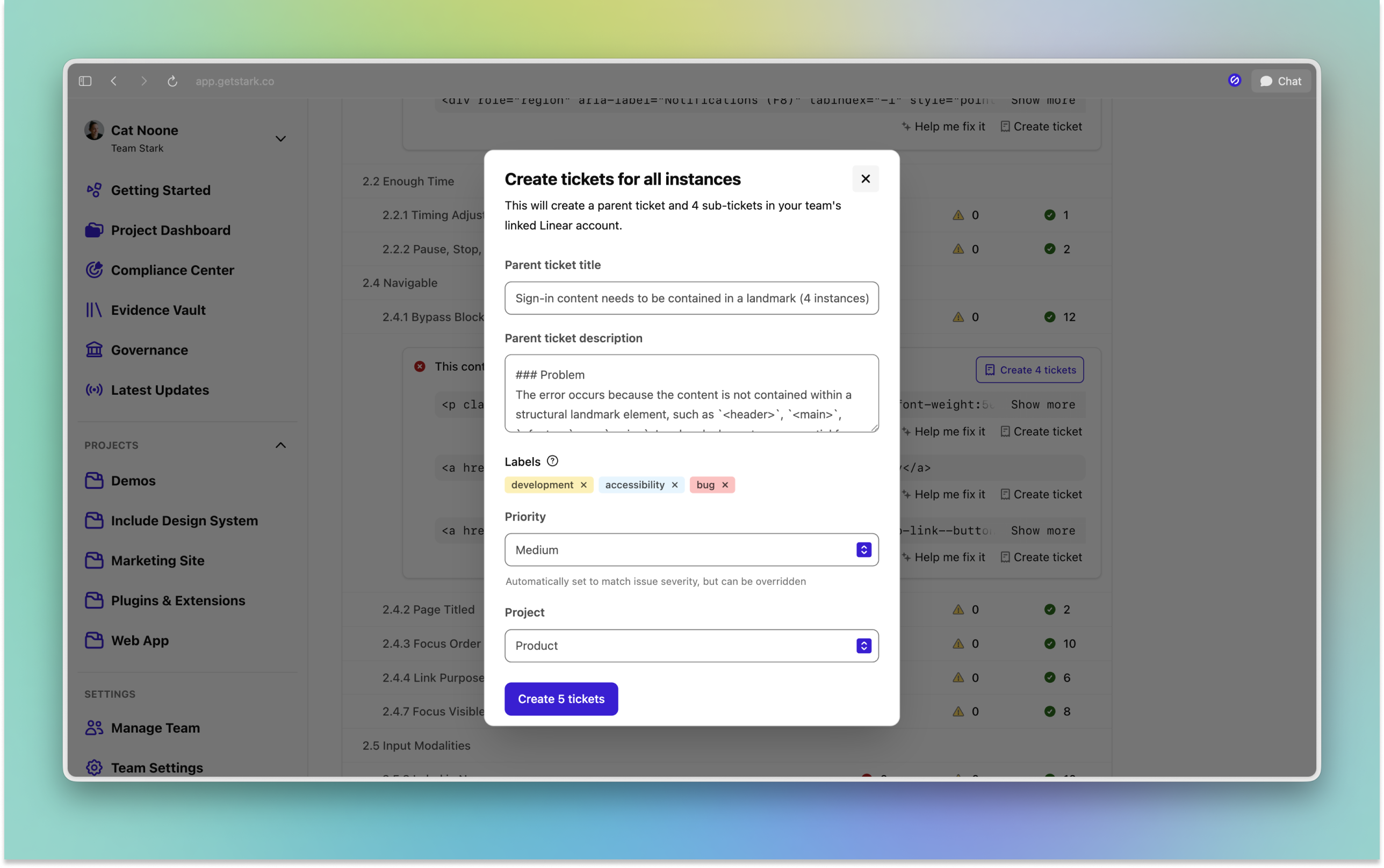Go forward with the browser forward arrow

pyautogui.click(x=143, y=81)
